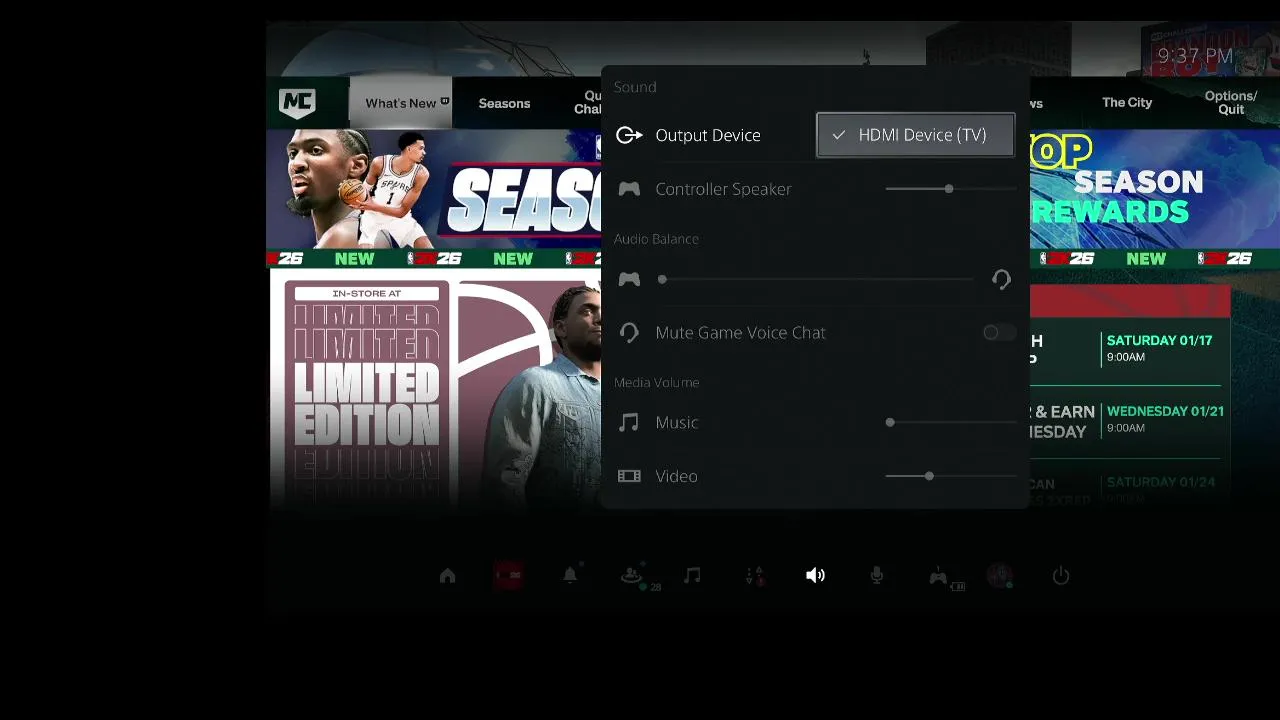Click the SATURDAY 01/17 event date

click(x=1159, y=340)
